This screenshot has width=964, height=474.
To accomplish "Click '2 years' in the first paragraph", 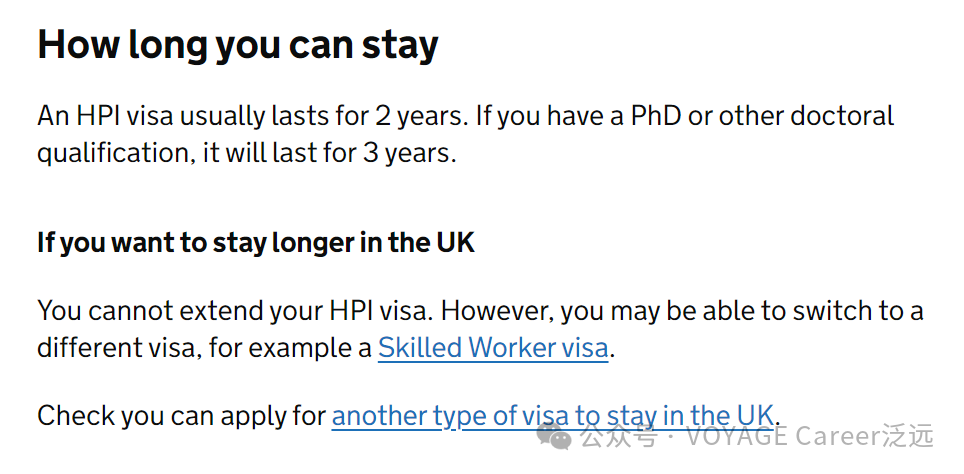I will pos(420,116).
